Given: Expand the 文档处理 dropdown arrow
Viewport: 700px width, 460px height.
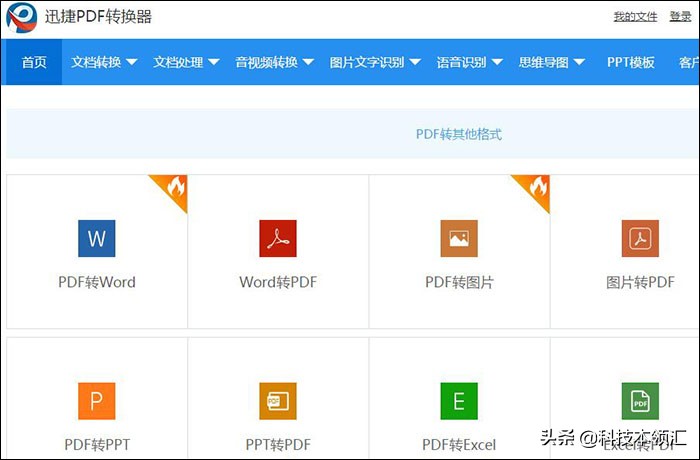Looking at the screenshot, I should click(x=214, y=62).
